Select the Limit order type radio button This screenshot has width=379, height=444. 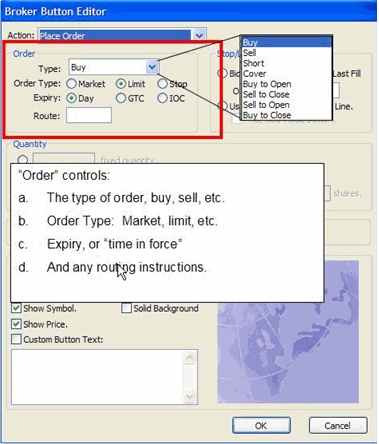[121, 84]
